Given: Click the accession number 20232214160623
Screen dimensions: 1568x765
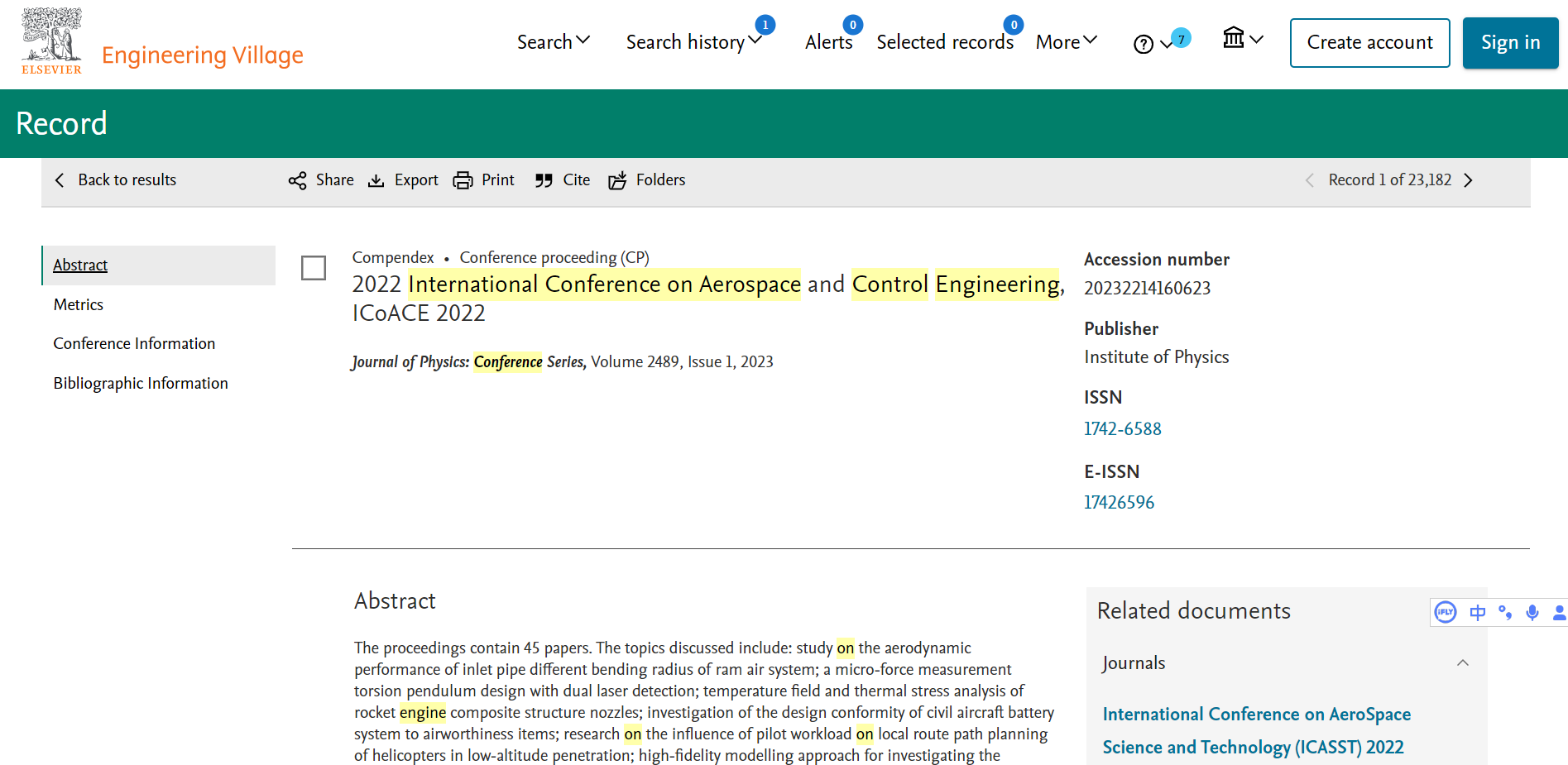Looking at the screenshot, I should coord(1148,288).
